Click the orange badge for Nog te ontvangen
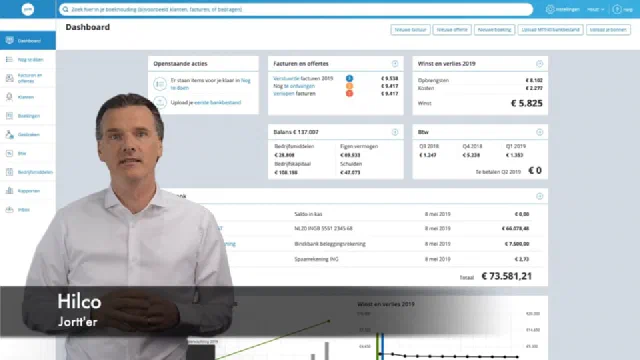640x360 pixels. tap(349, 86)
